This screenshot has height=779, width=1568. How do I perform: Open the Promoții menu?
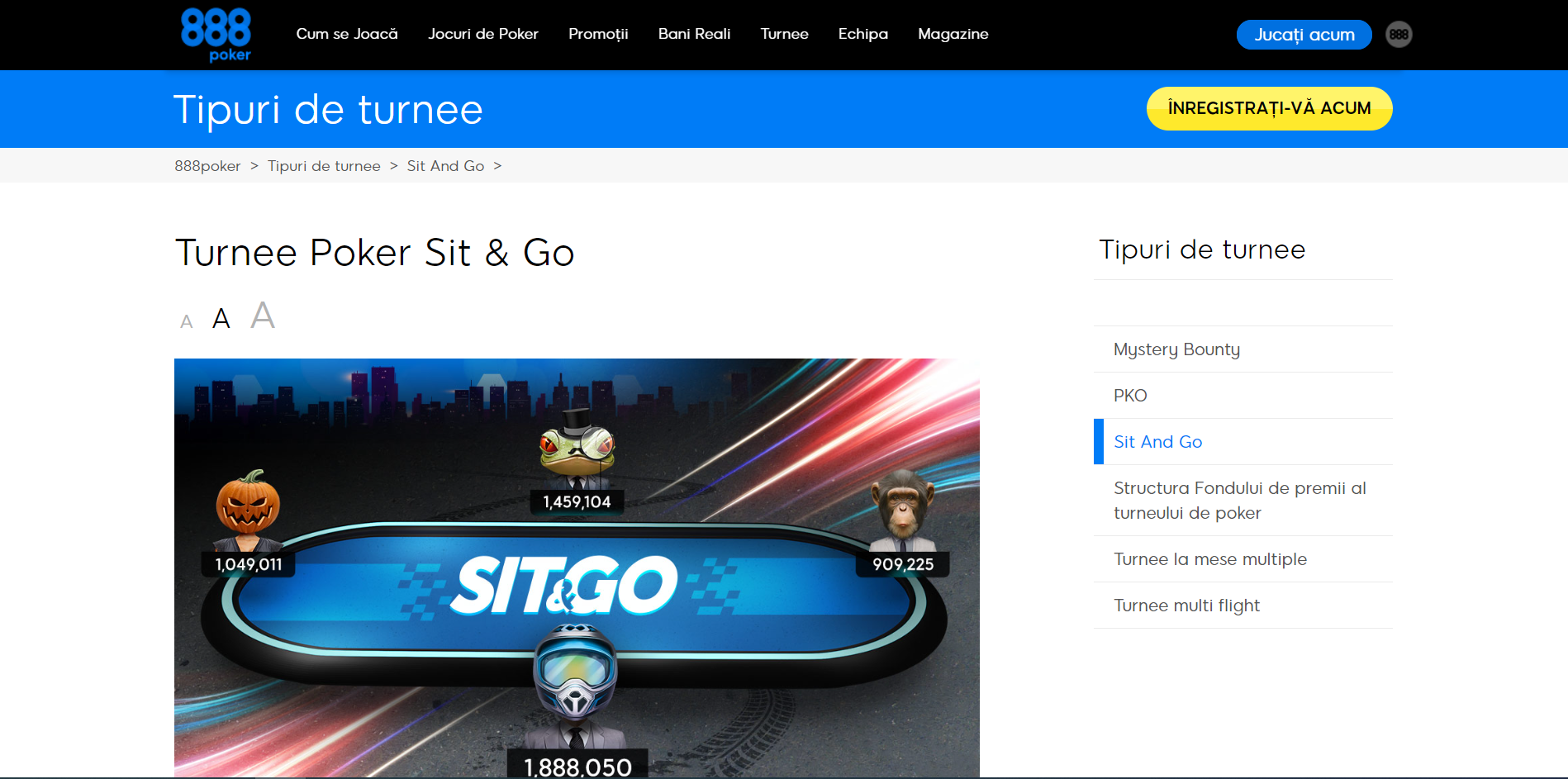tap(598, 34)
